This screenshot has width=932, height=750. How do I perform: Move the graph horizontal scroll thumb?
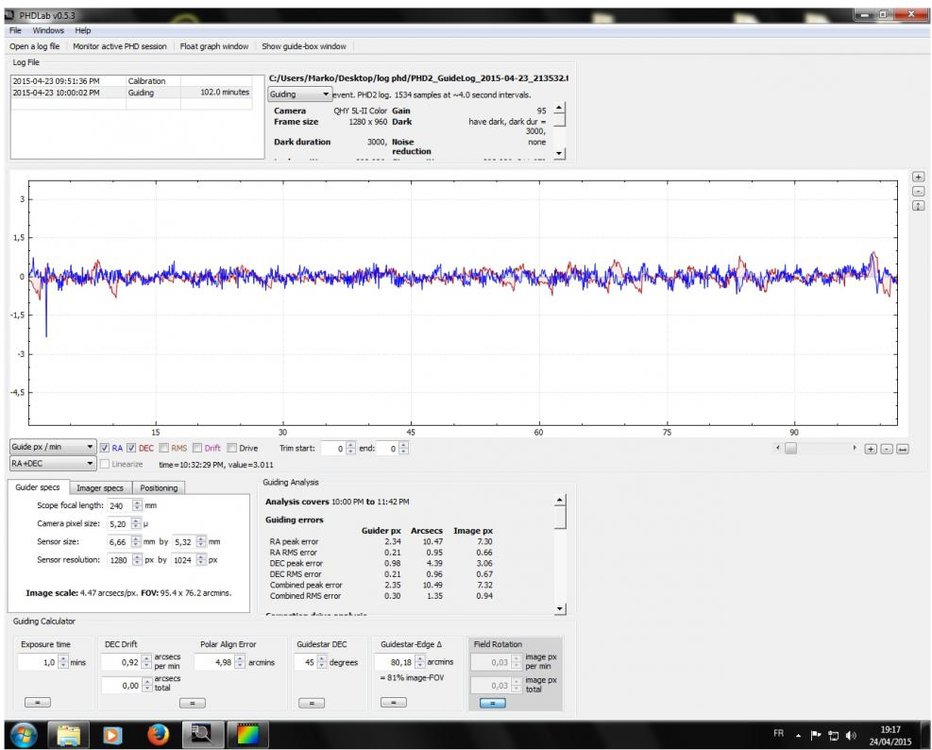coord(791,448)
